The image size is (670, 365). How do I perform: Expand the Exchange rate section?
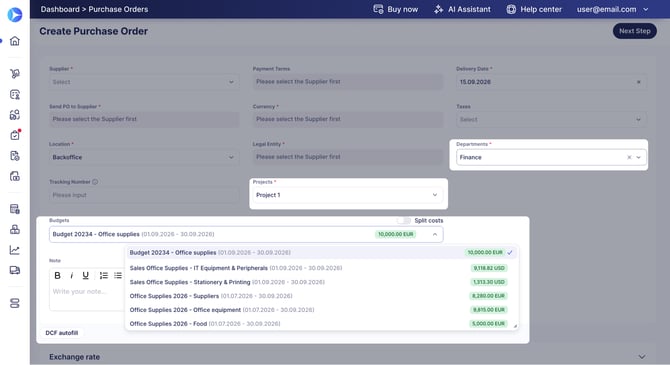coord(642,357)
